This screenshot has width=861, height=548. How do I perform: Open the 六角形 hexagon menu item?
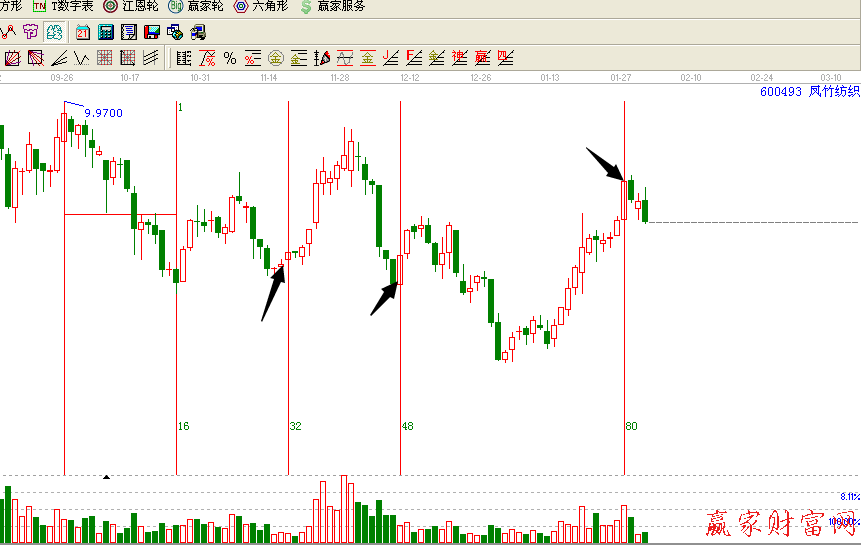click(x=263, y=6)
